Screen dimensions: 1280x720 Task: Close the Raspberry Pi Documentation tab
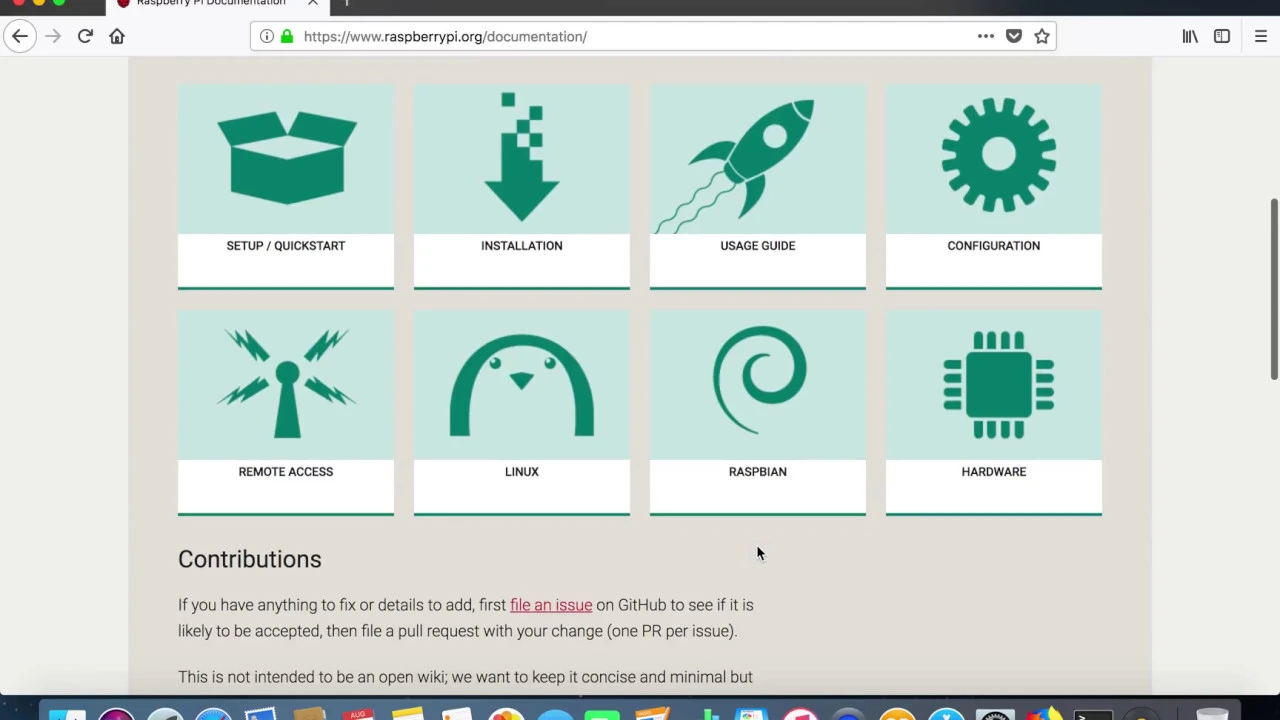point(313,4)
